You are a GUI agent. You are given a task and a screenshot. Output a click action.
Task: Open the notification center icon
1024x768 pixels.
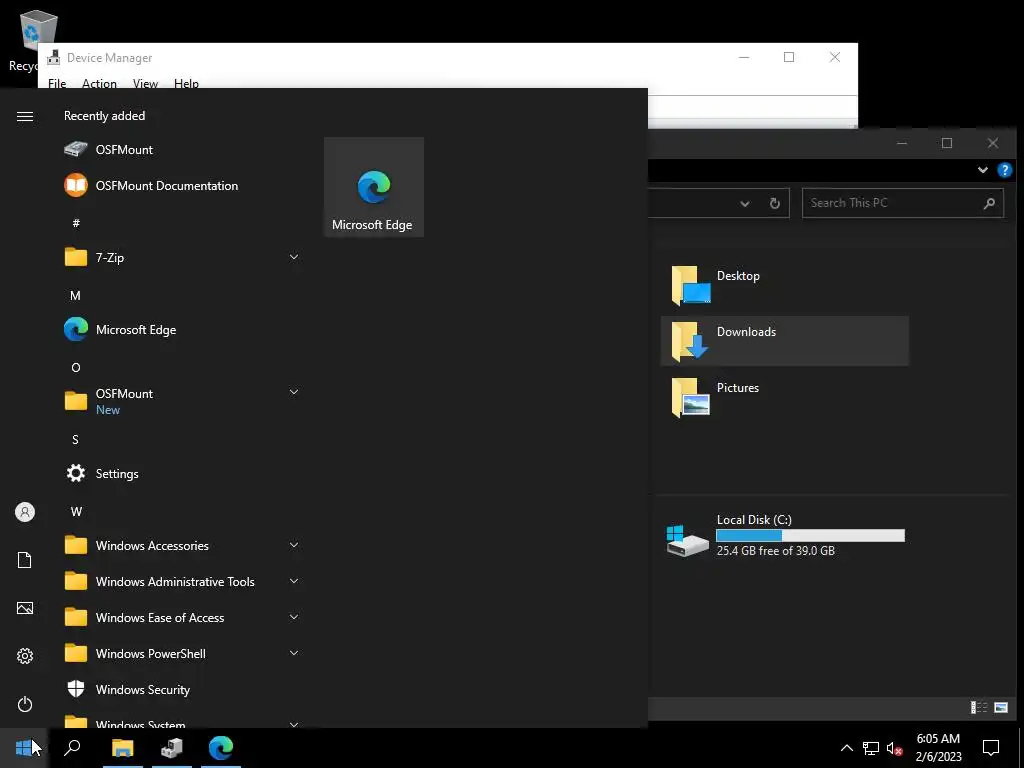pyautogui.click(x=991, y=748)
